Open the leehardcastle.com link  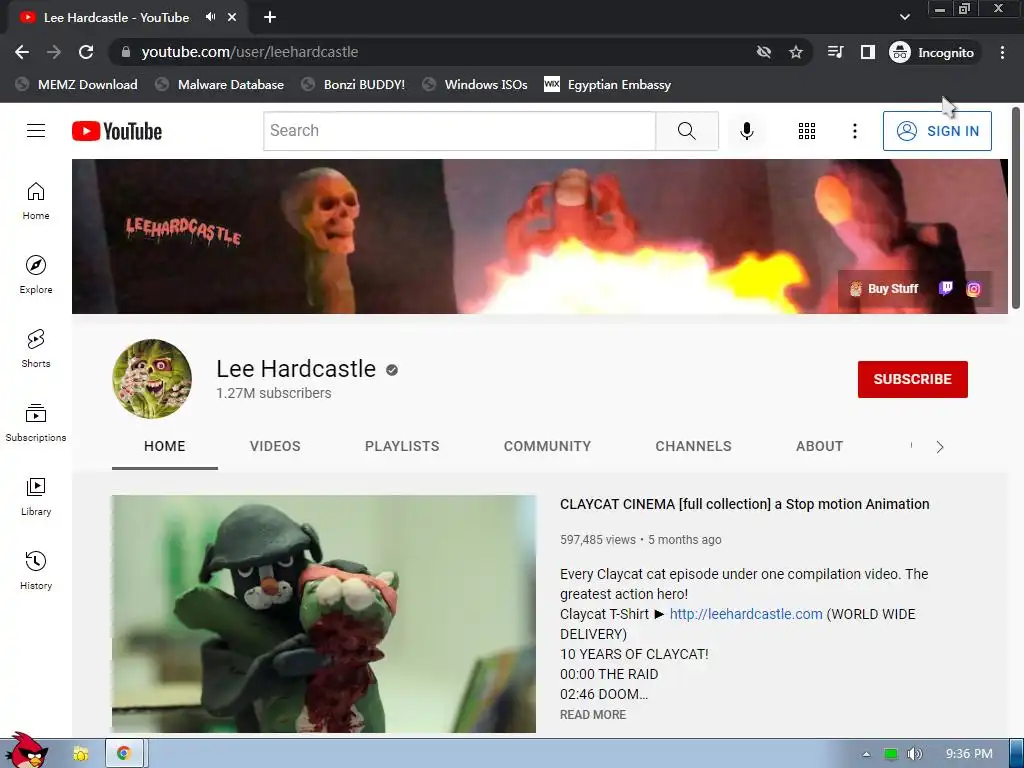pyautogui.click(x=746, y=614)
